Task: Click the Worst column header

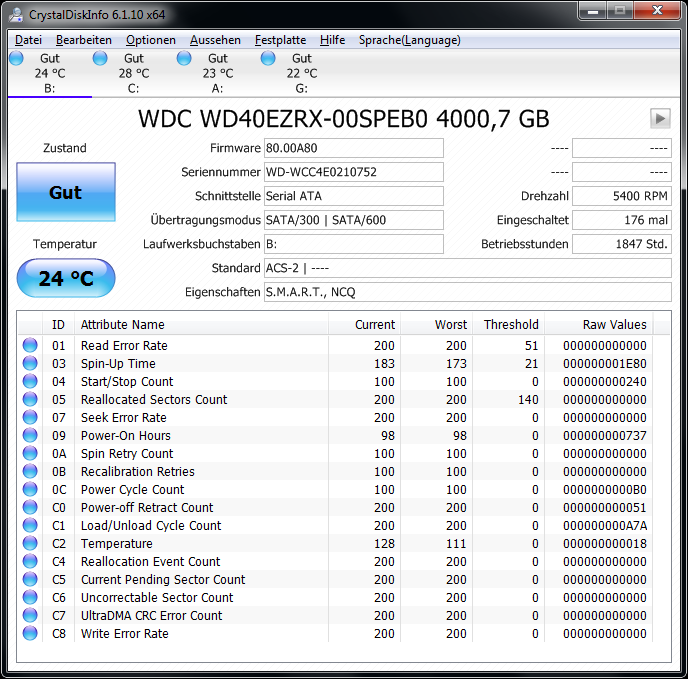Action: (436, 325)
